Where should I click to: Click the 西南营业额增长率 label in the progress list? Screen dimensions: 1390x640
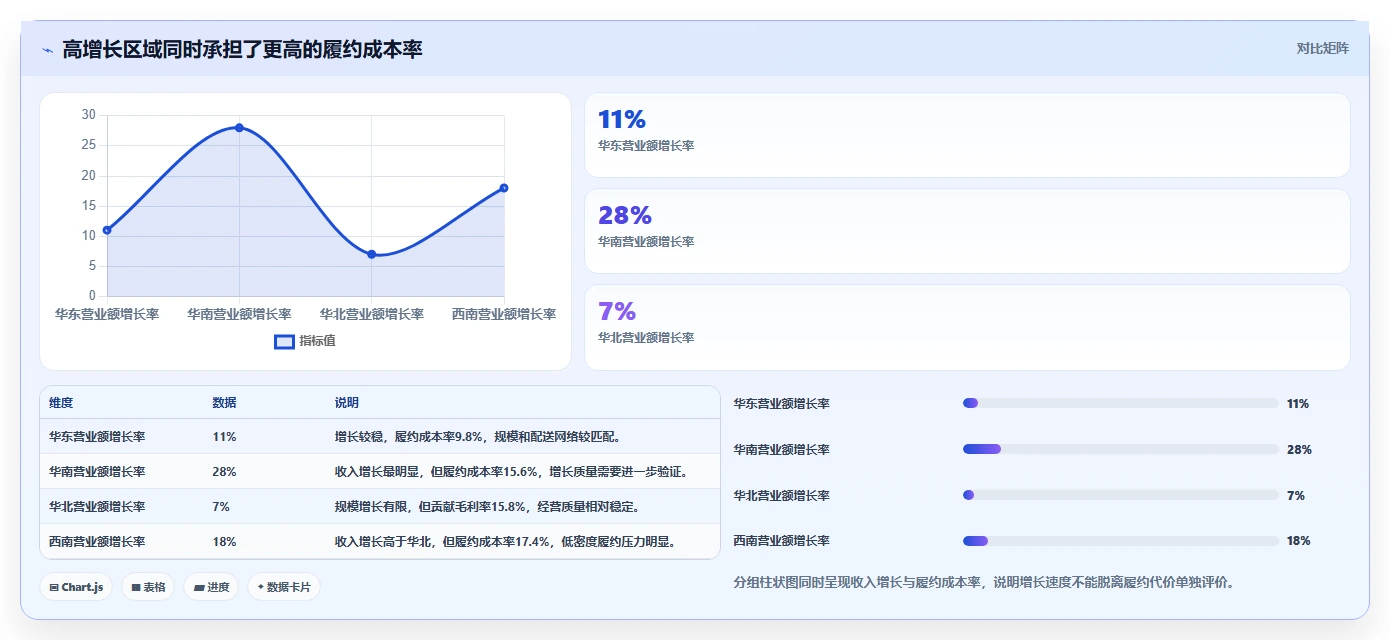tap(782, 541)
